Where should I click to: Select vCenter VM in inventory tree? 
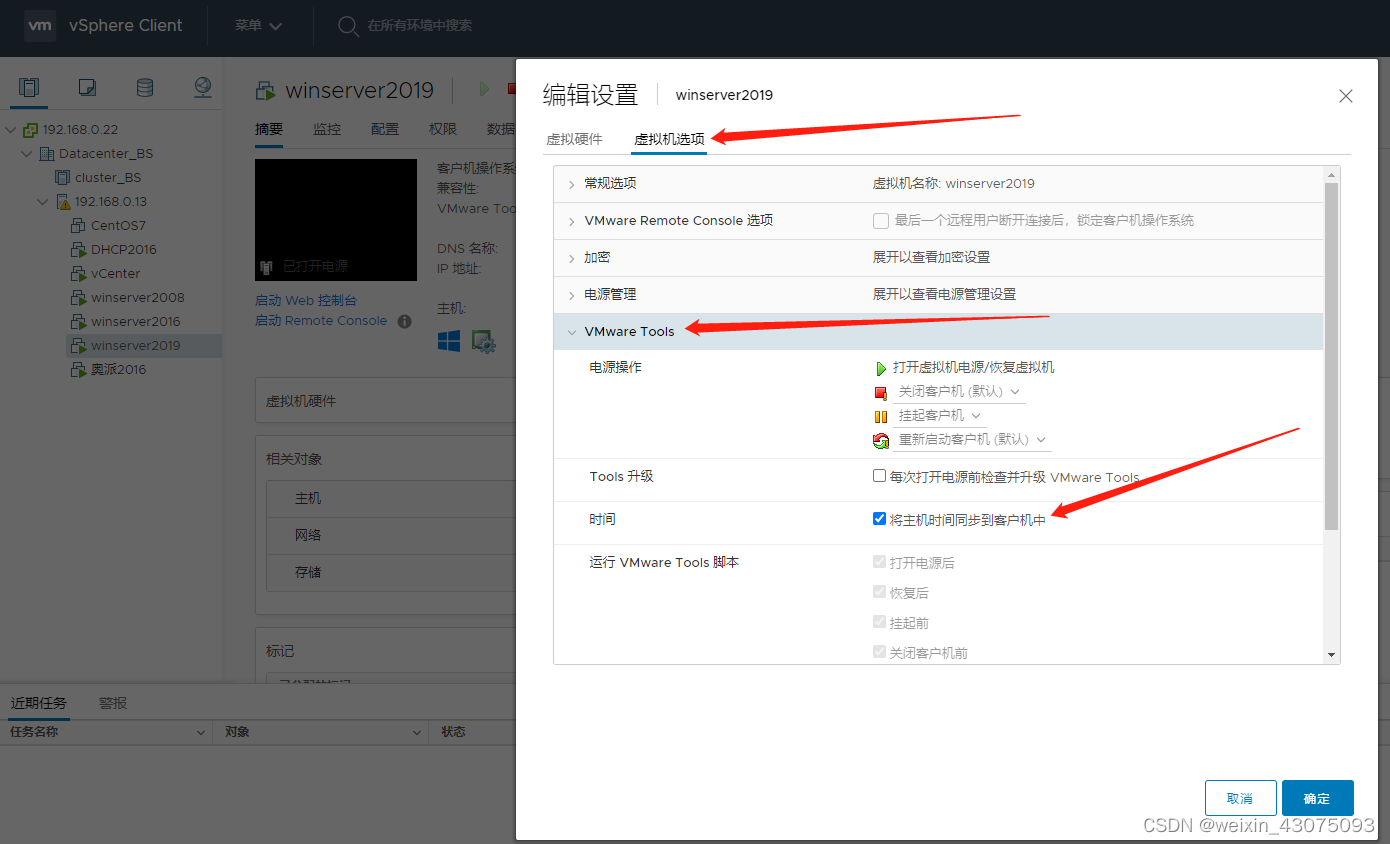pos(115,274)
